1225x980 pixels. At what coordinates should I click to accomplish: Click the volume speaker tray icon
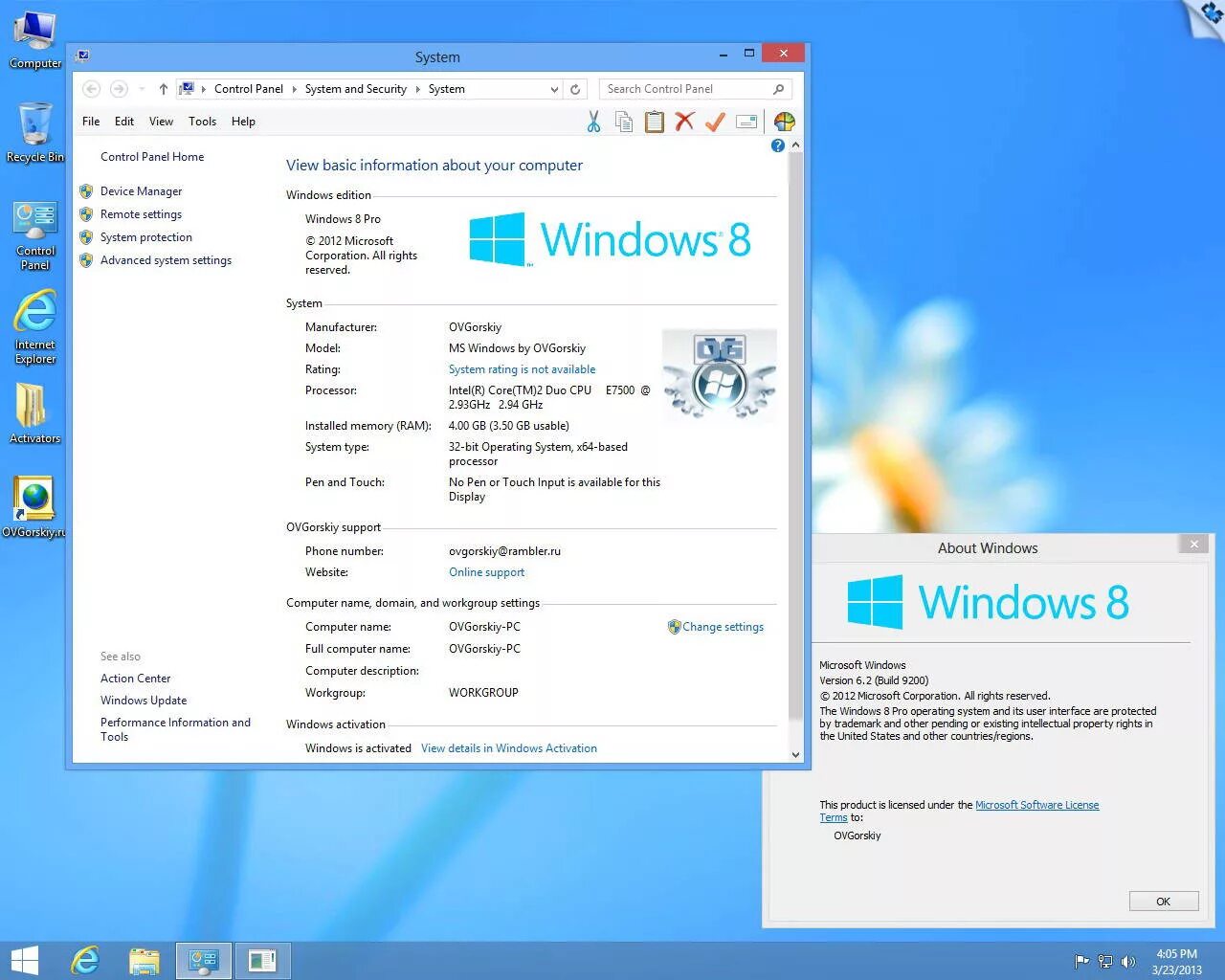(x=1128, y=962)
